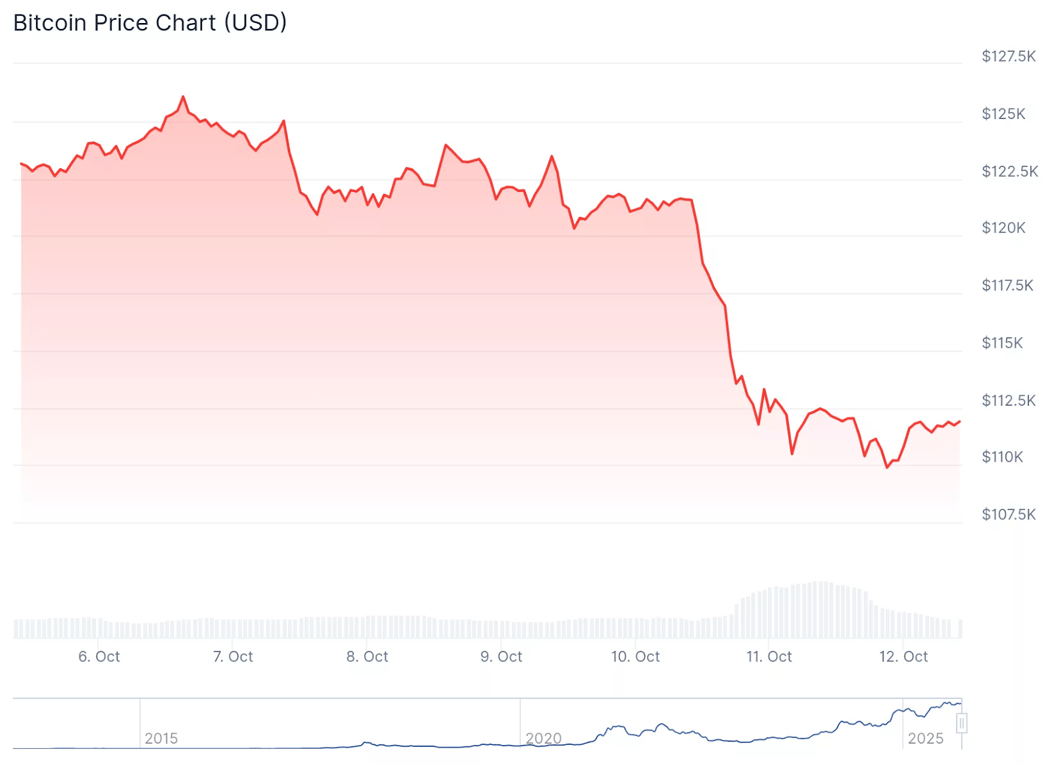
Task: Click the $127.5K price axis label
Action: [x=1008, y=57]
